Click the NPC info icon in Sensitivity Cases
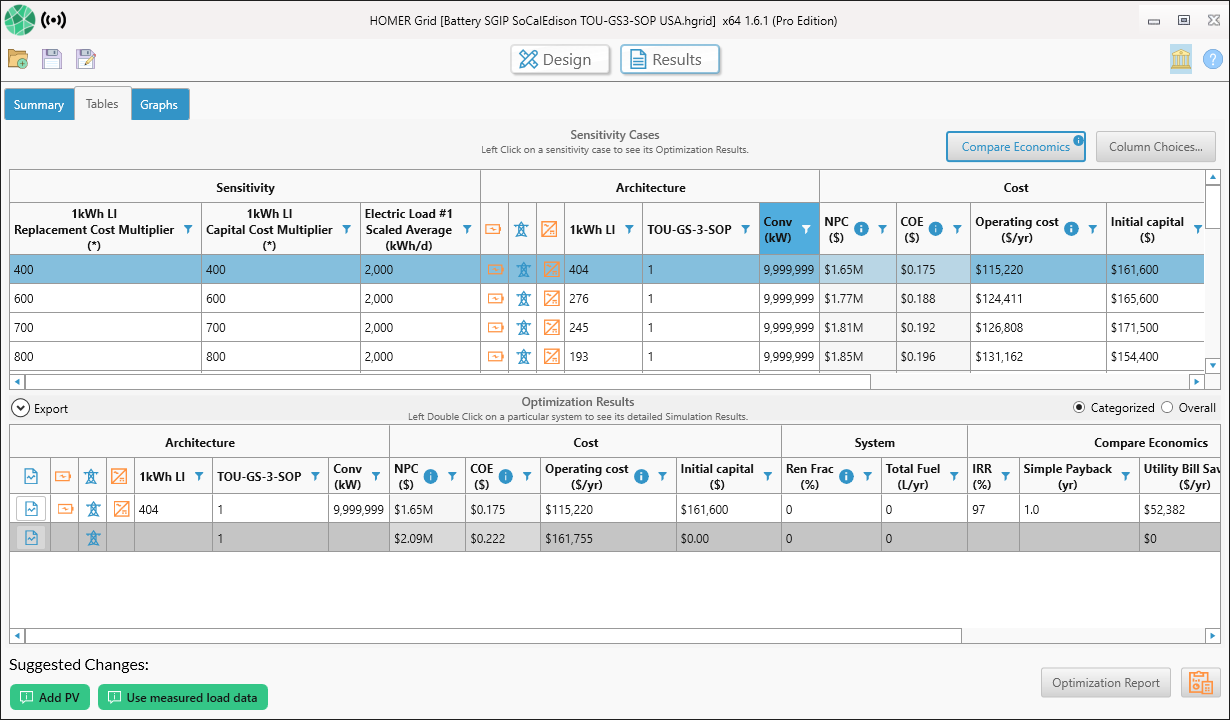The height and width of the screenshot is (720, 1230). pyautogui.click(x=861, y=229)
